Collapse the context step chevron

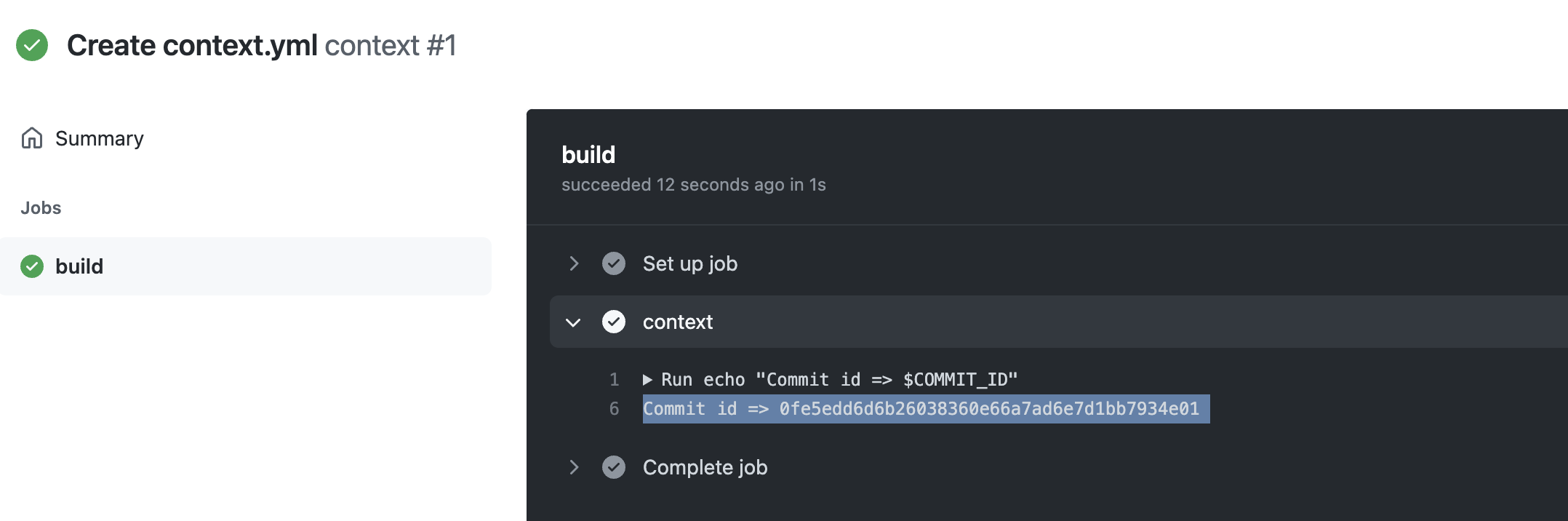(574, 322)
